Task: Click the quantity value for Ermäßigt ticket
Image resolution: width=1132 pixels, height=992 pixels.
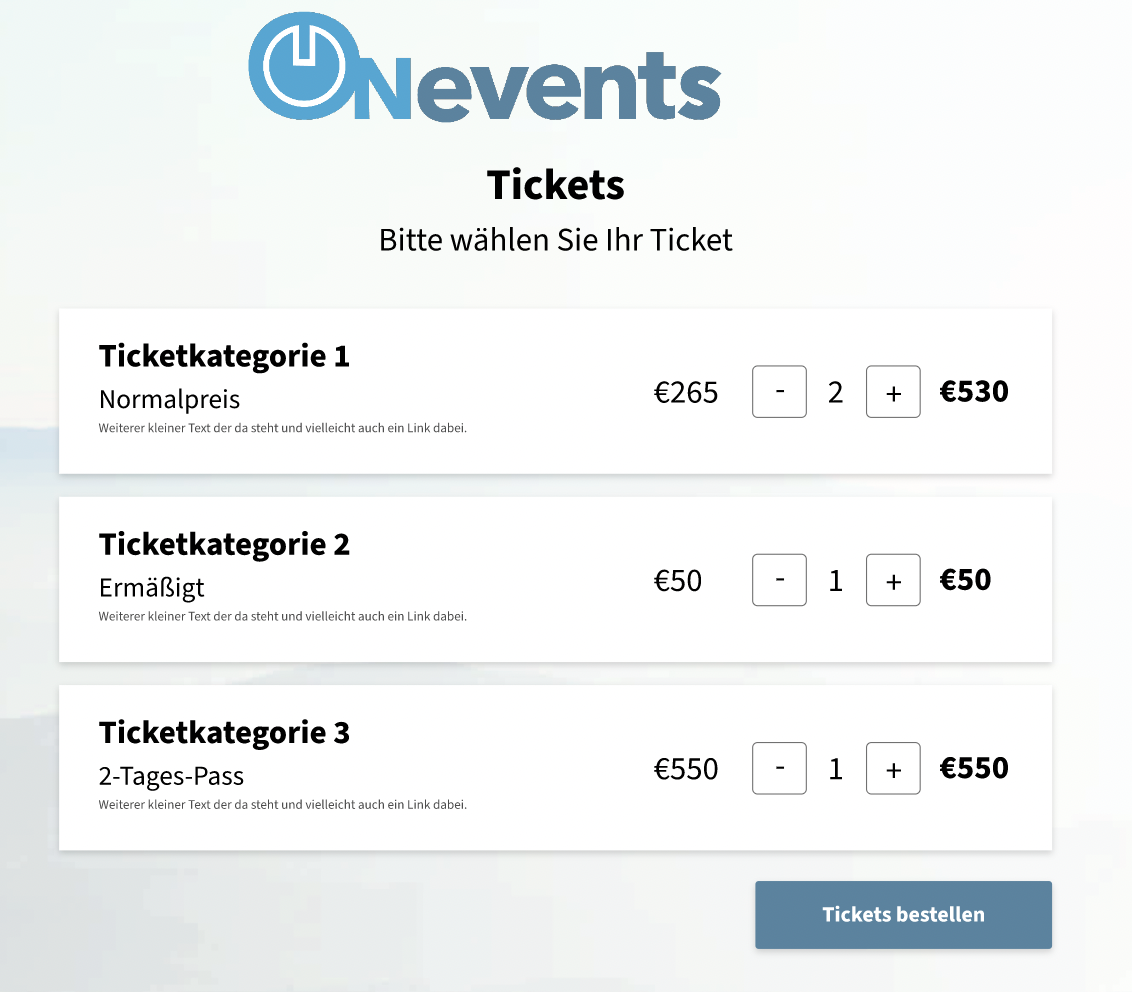Action: coord(835,581)
